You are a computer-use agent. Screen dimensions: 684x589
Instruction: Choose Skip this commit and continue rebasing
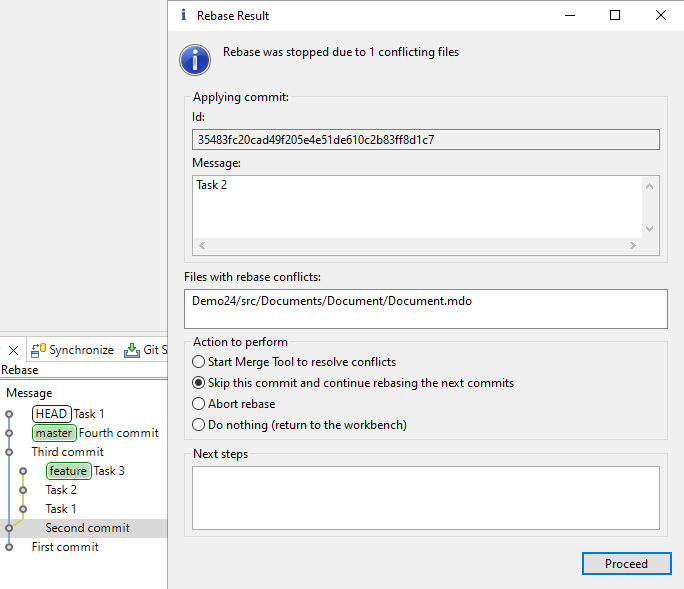coord(199,383)
